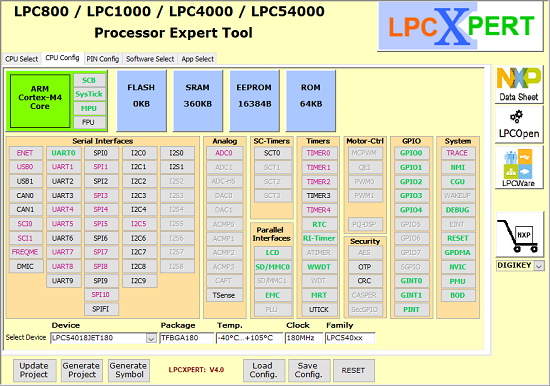Viewport: 550px width, 386px height.
Task: Toggle the RTC timer block
Action: [x=319, y=224]
